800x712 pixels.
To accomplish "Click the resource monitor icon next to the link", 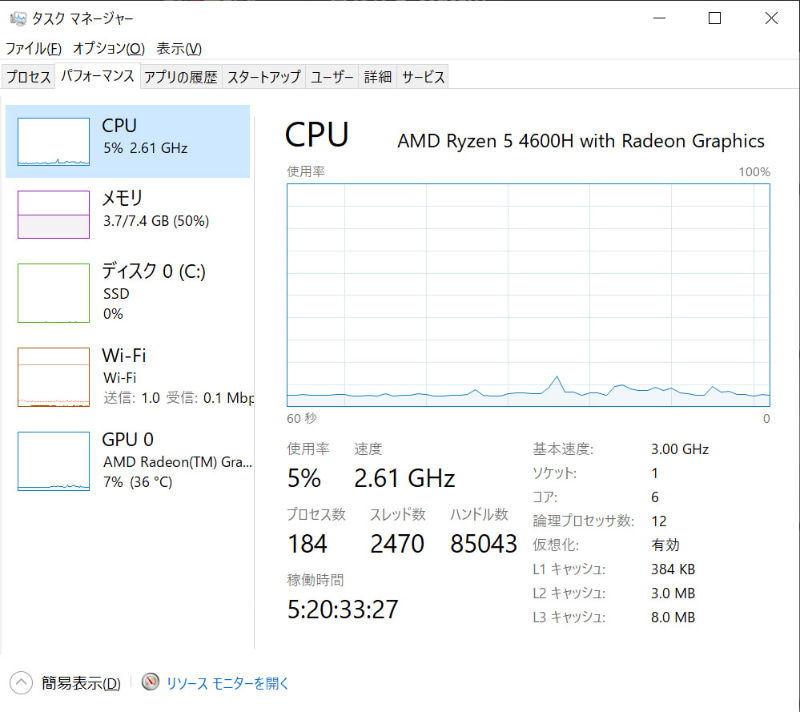I will coord(150,682).
